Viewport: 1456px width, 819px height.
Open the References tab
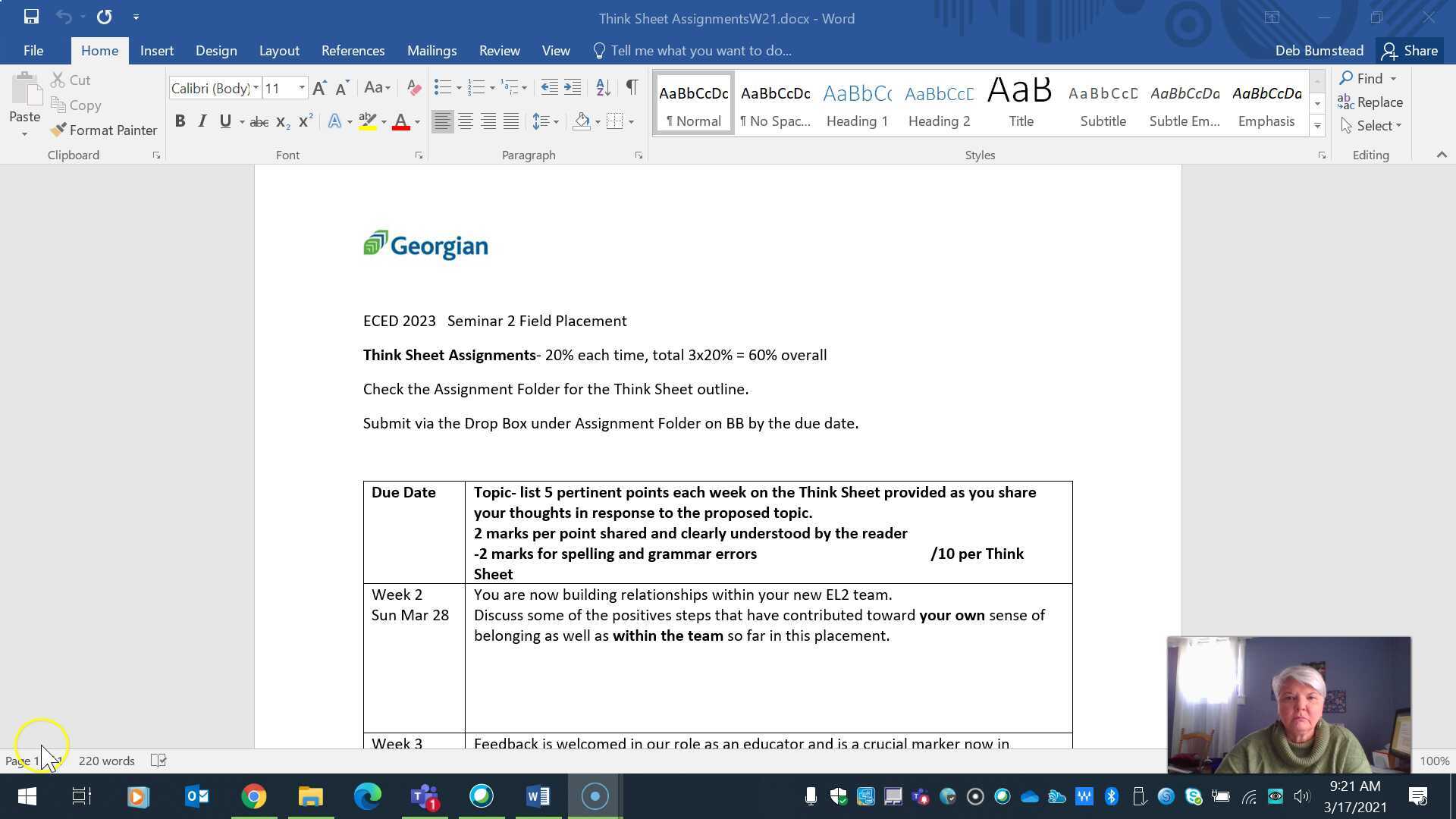coord(353,50)
